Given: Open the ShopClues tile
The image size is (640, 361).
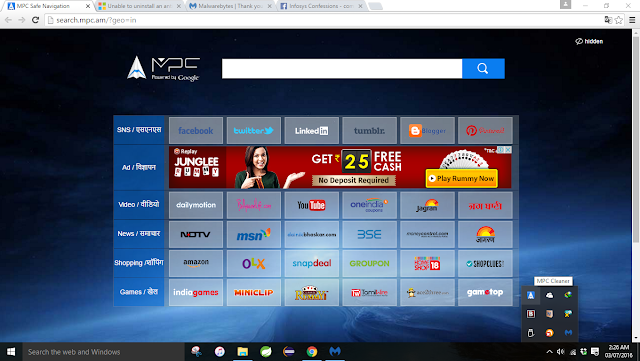Looking at the screenshot, I should 485,263.
